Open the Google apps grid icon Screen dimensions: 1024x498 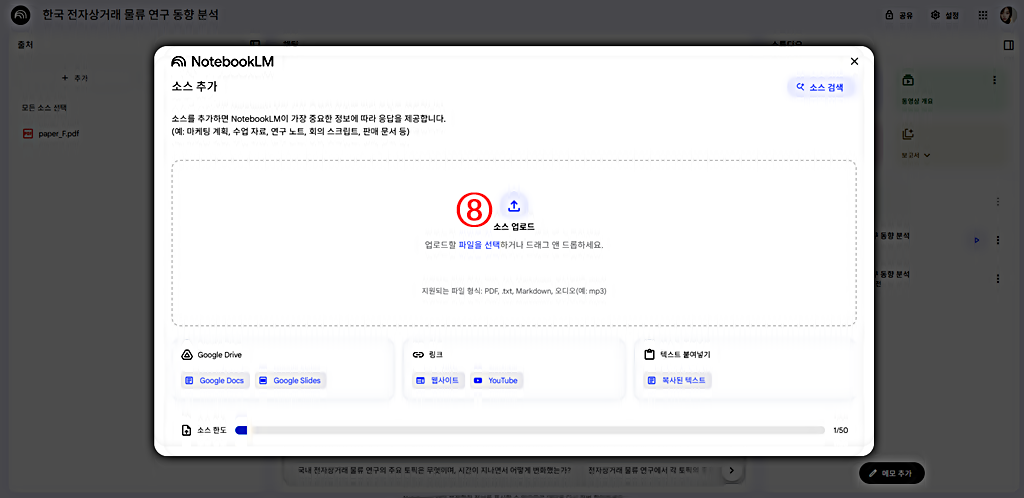pyautogui.click(x=982, y=15)
